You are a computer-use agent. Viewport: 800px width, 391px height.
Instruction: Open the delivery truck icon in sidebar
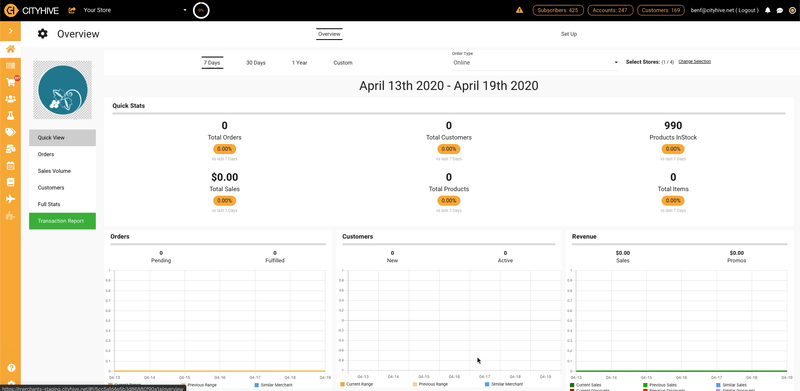[10, 149]
